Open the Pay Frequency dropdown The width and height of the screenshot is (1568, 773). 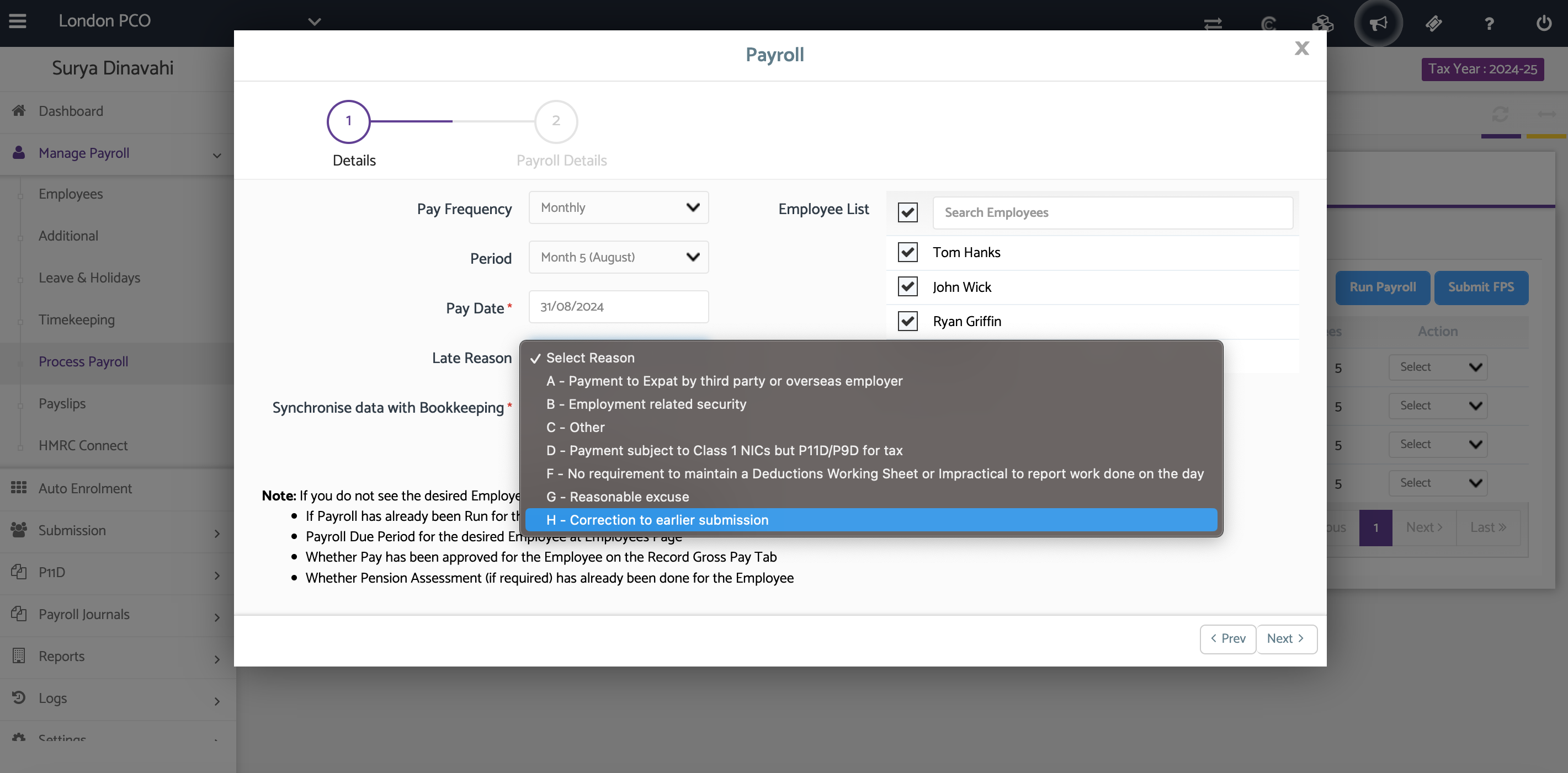tap(619, 207)
